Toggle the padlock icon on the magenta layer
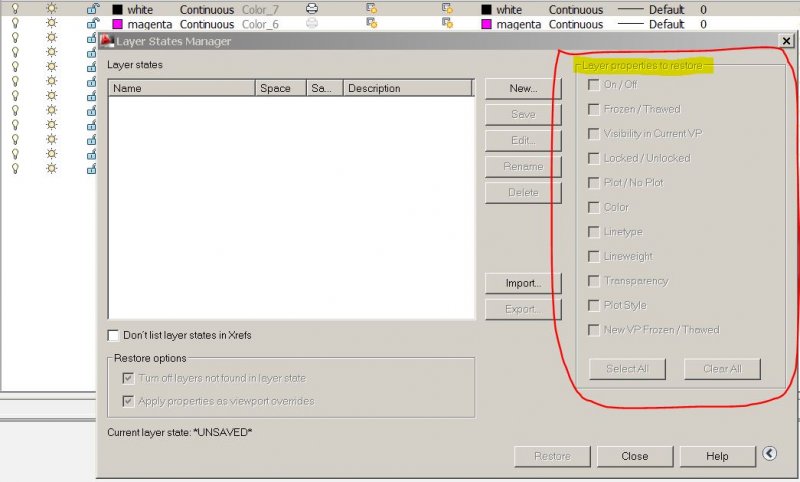This screenshot has width=800, height=482. pos(93,23)
